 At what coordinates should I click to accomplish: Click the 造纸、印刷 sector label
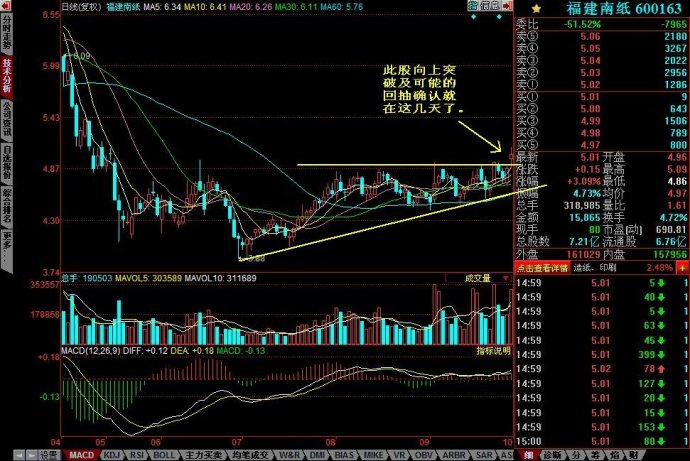[595, 267]
